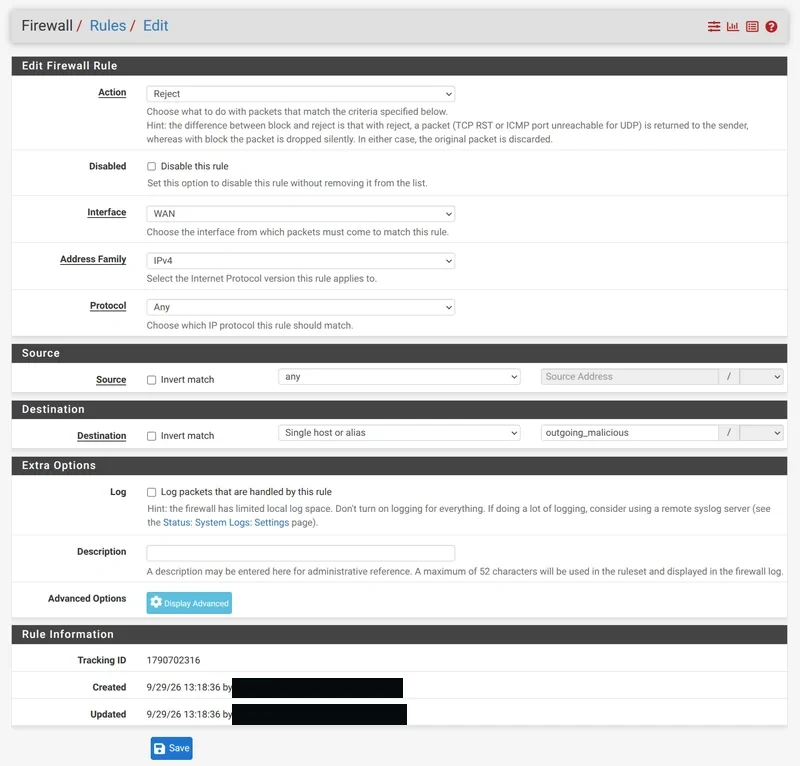Image resolution: width=800 pixels, height=766 pixels.
Task: Open the Source subnet mask dropdown
Action: (761, 377)
